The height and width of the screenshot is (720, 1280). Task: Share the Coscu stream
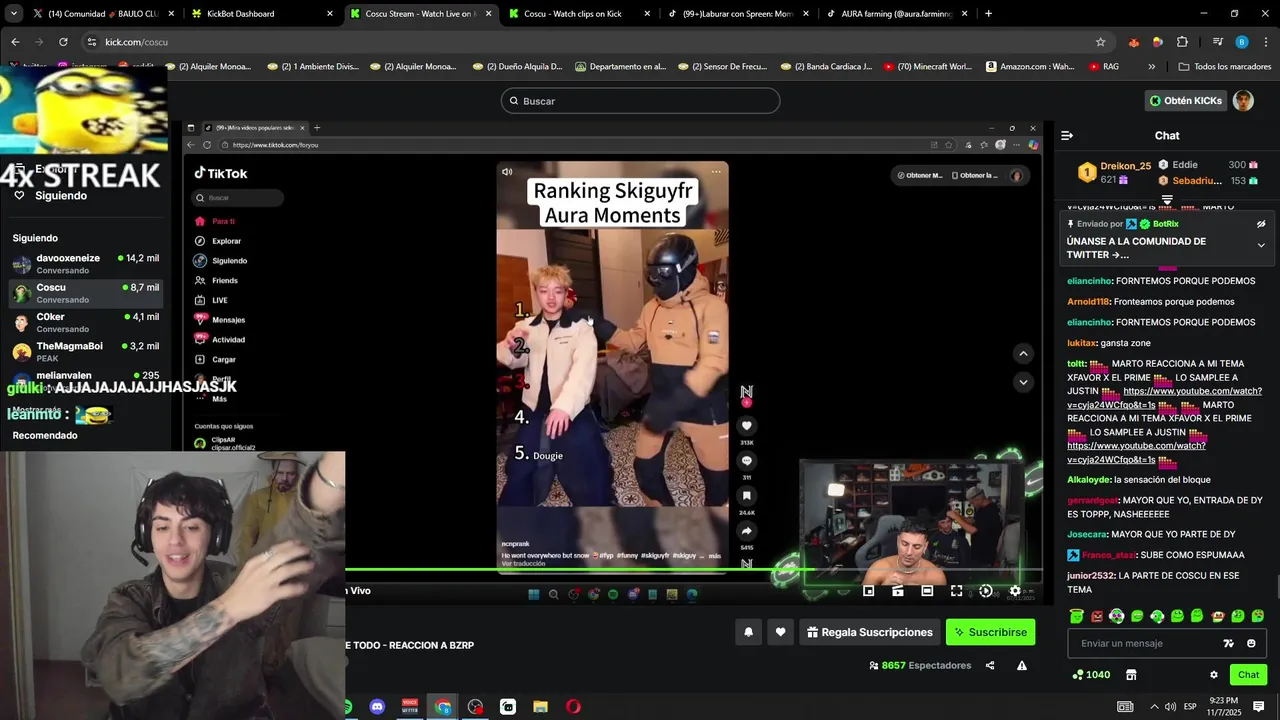[x=990, y=665]
